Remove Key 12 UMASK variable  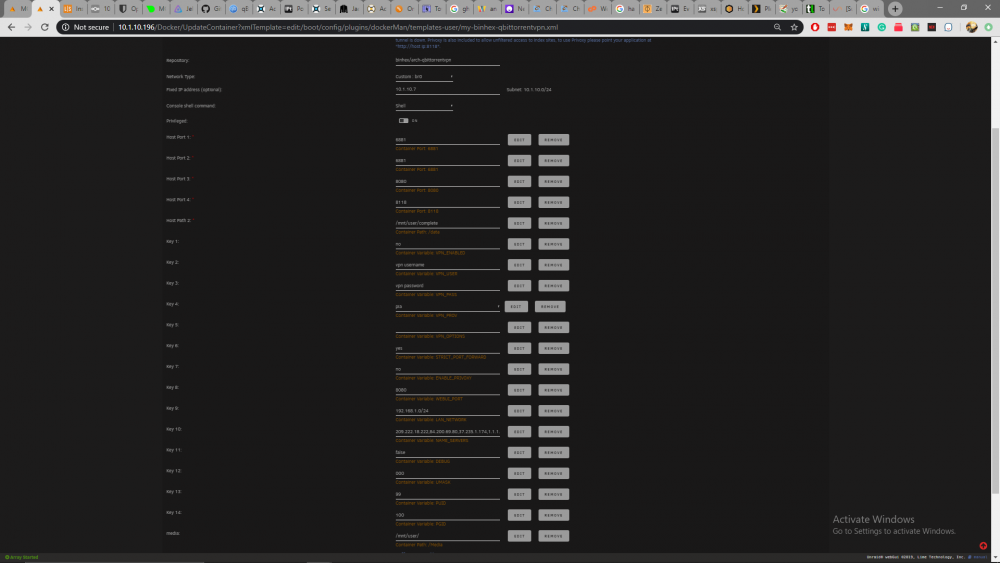click(554, 473)
